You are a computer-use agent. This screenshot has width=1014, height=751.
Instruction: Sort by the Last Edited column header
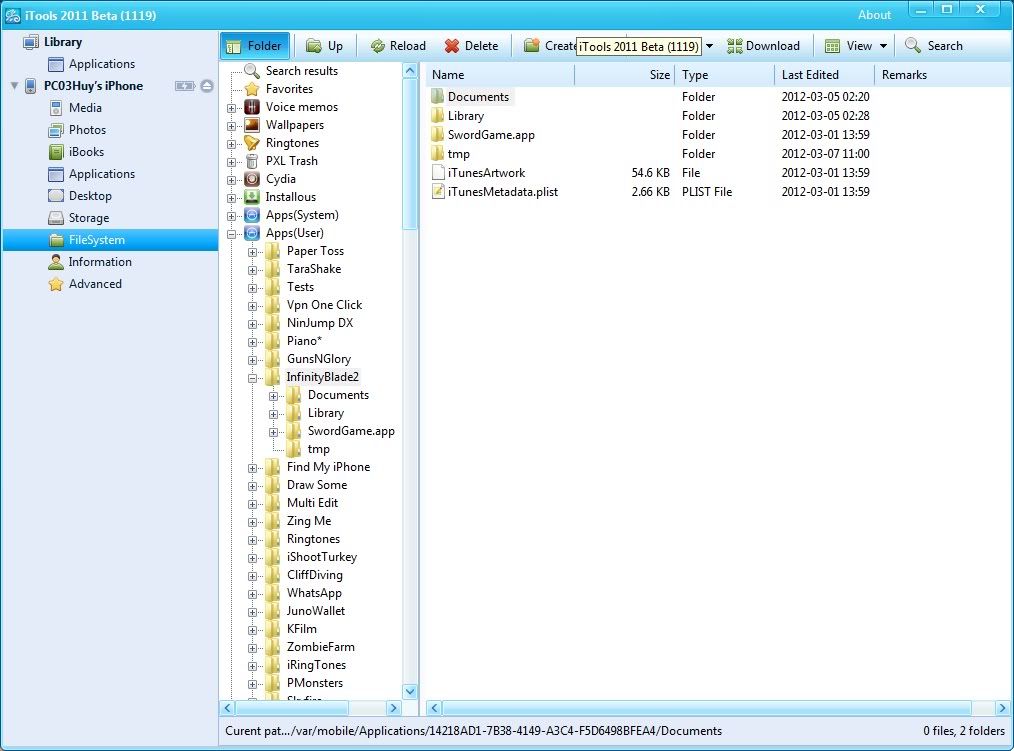point(825,75)
